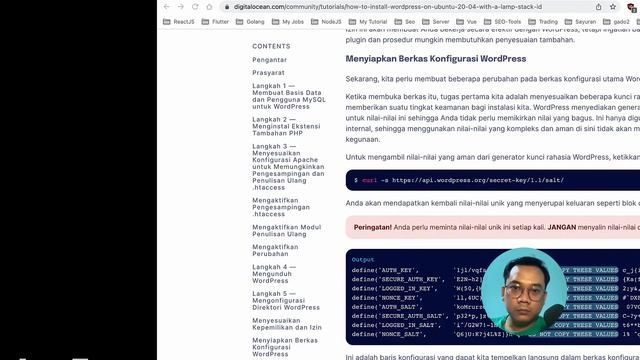
Task: Click the Output label in code block
Action: pyautogui.click(x=363, y=260)
